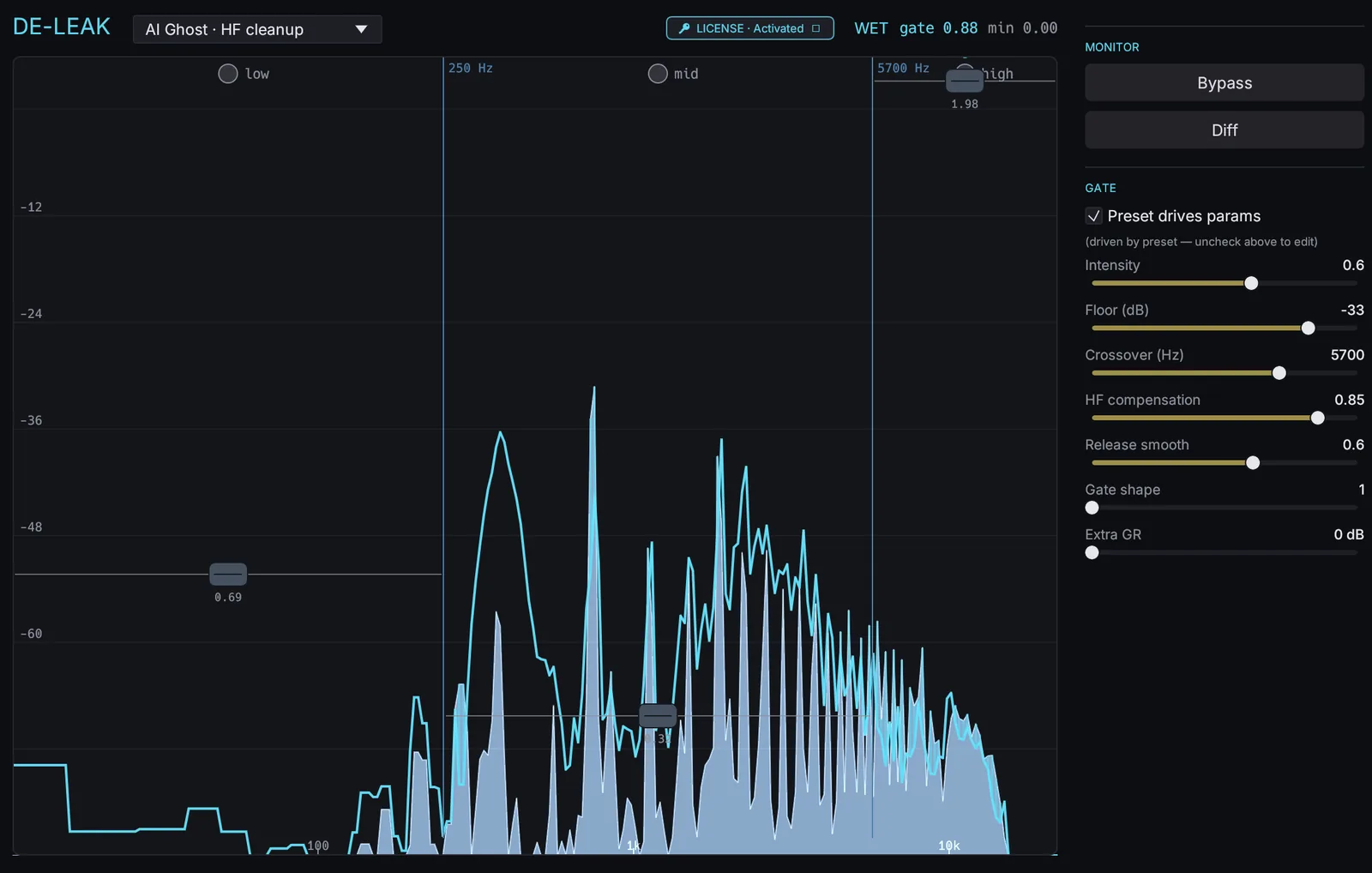Click the Crossover value 5700
The height and width of the screenshot is (873, 1372).
coord(1347,355)
